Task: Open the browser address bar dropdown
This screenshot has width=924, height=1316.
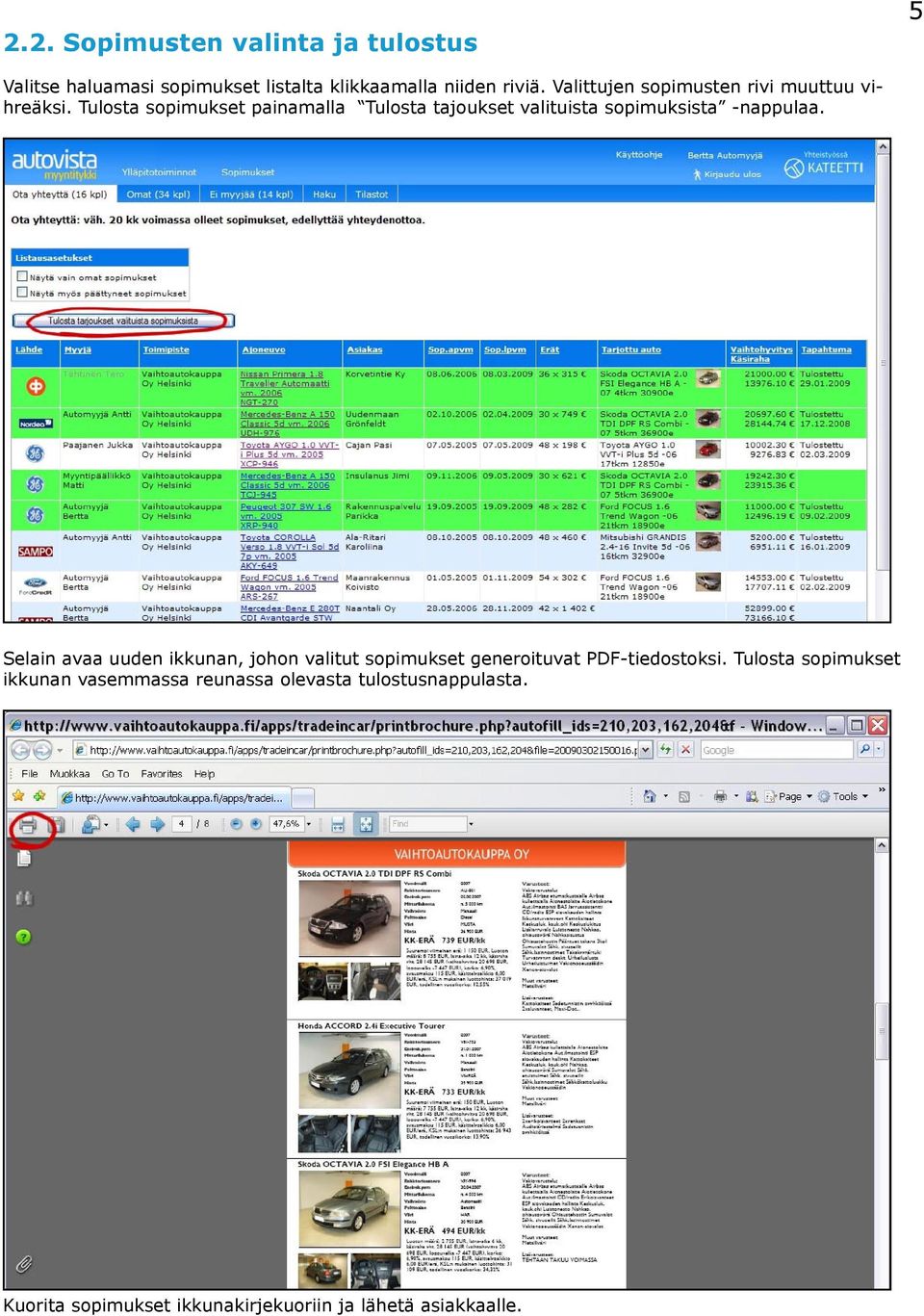Action: [645, 749]
